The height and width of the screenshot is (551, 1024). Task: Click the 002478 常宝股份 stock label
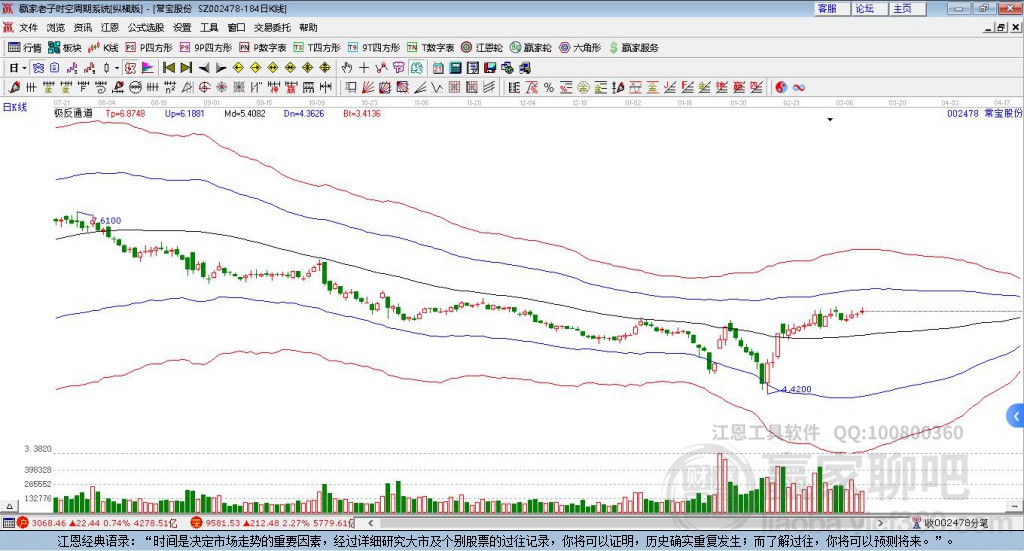tap(985, 113)
